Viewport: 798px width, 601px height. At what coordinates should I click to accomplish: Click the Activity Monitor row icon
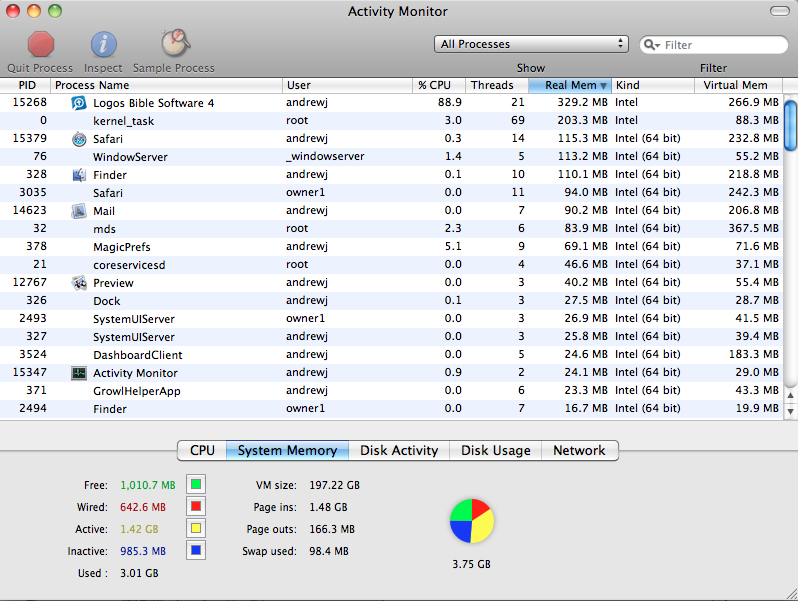[79, 373]
